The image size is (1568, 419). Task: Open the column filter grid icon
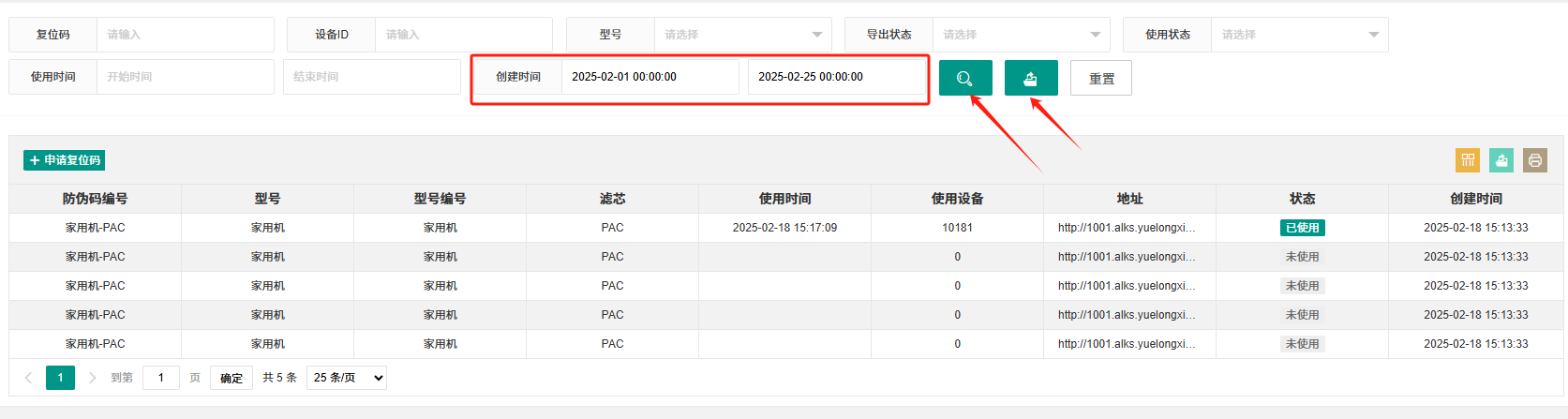click(1468, 160)
